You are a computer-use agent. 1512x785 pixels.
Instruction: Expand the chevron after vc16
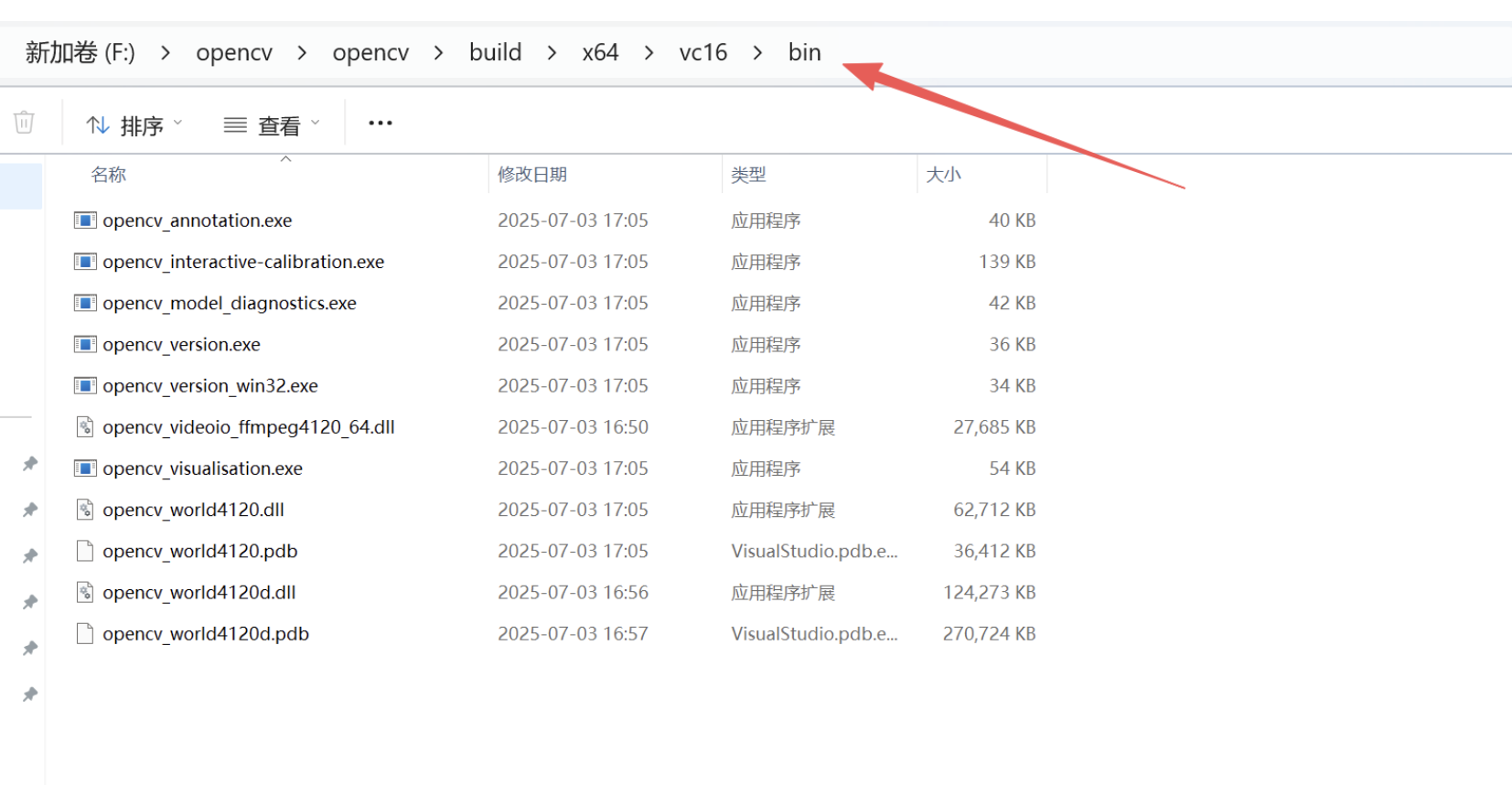pos(757,53)
